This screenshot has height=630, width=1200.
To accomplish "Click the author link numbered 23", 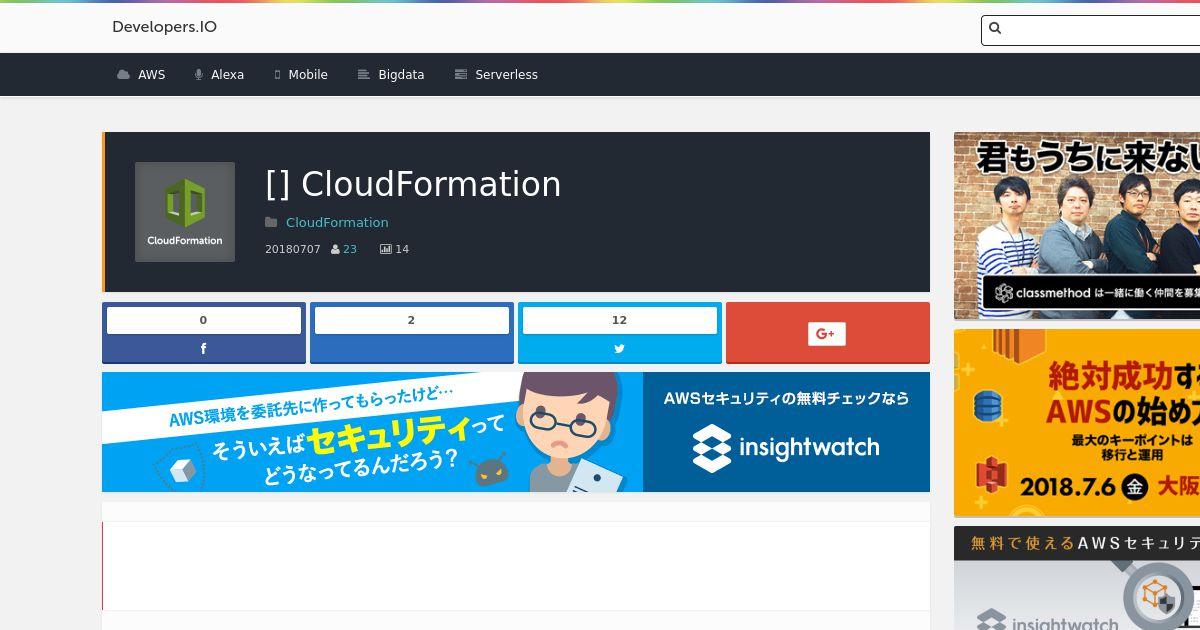I will pos(350,249).
